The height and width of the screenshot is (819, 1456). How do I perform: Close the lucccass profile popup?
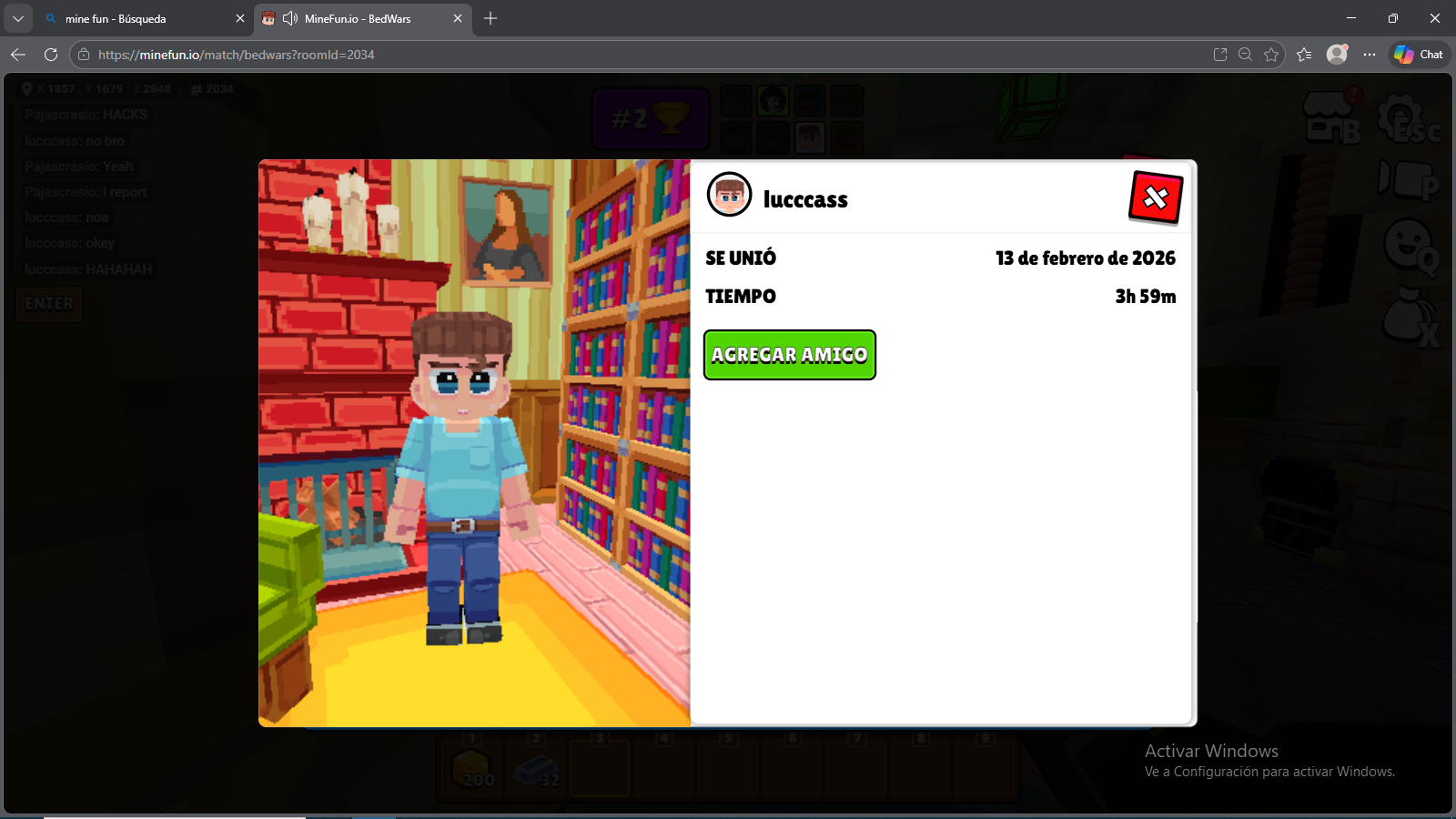(1155, 197)
